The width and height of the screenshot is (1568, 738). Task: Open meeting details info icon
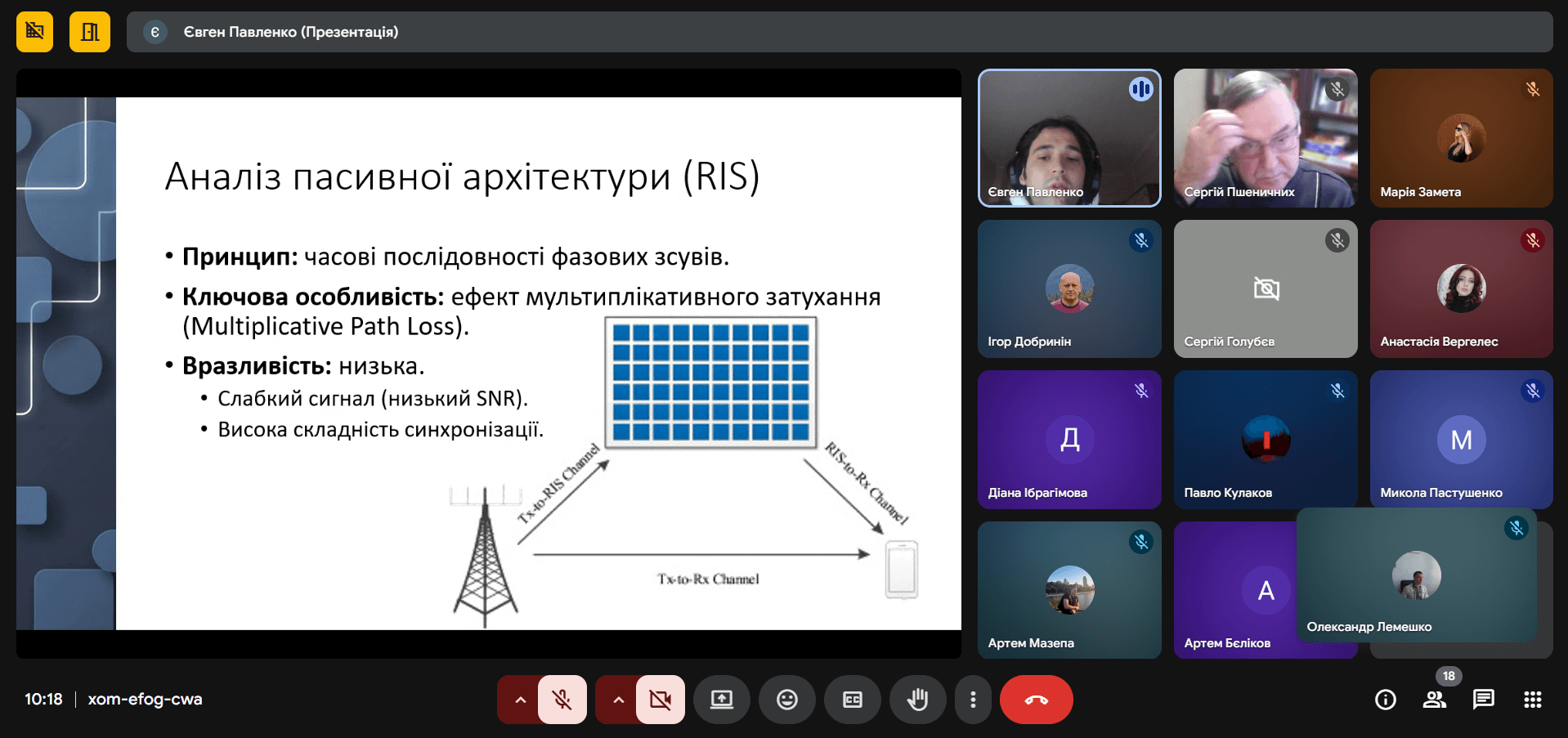click(x=1385, y=700)
